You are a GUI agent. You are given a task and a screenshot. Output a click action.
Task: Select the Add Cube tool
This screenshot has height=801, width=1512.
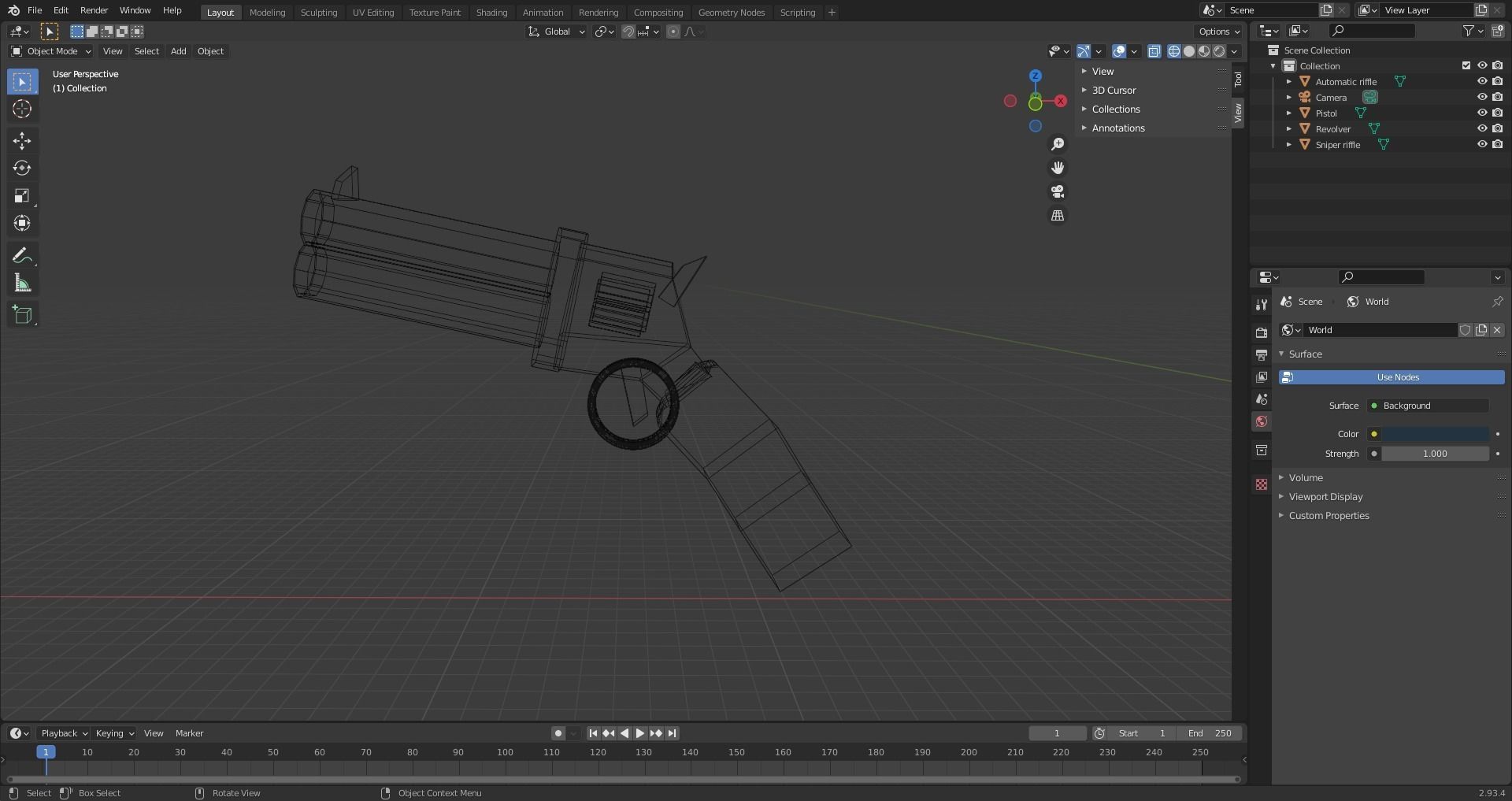tap(22, 315)
